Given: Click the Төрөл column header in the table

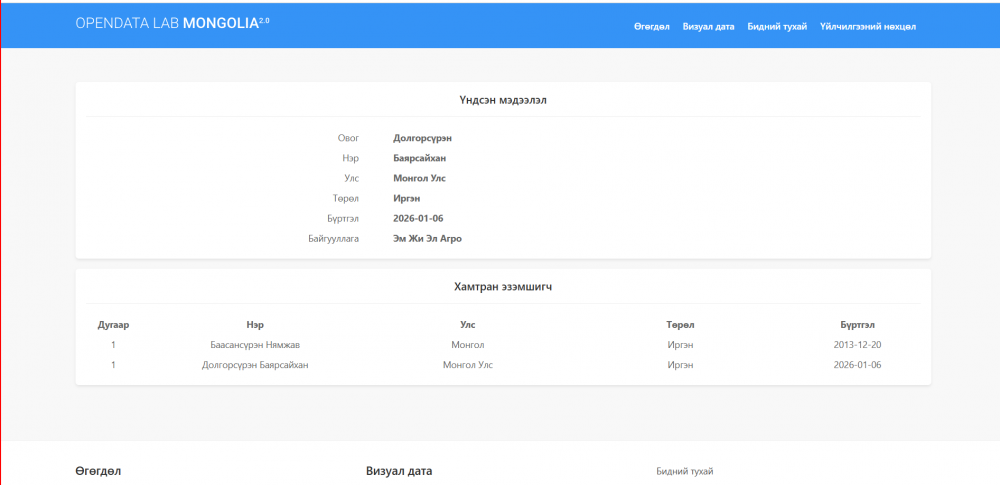Looking at the screenshot, I should 680,325.
